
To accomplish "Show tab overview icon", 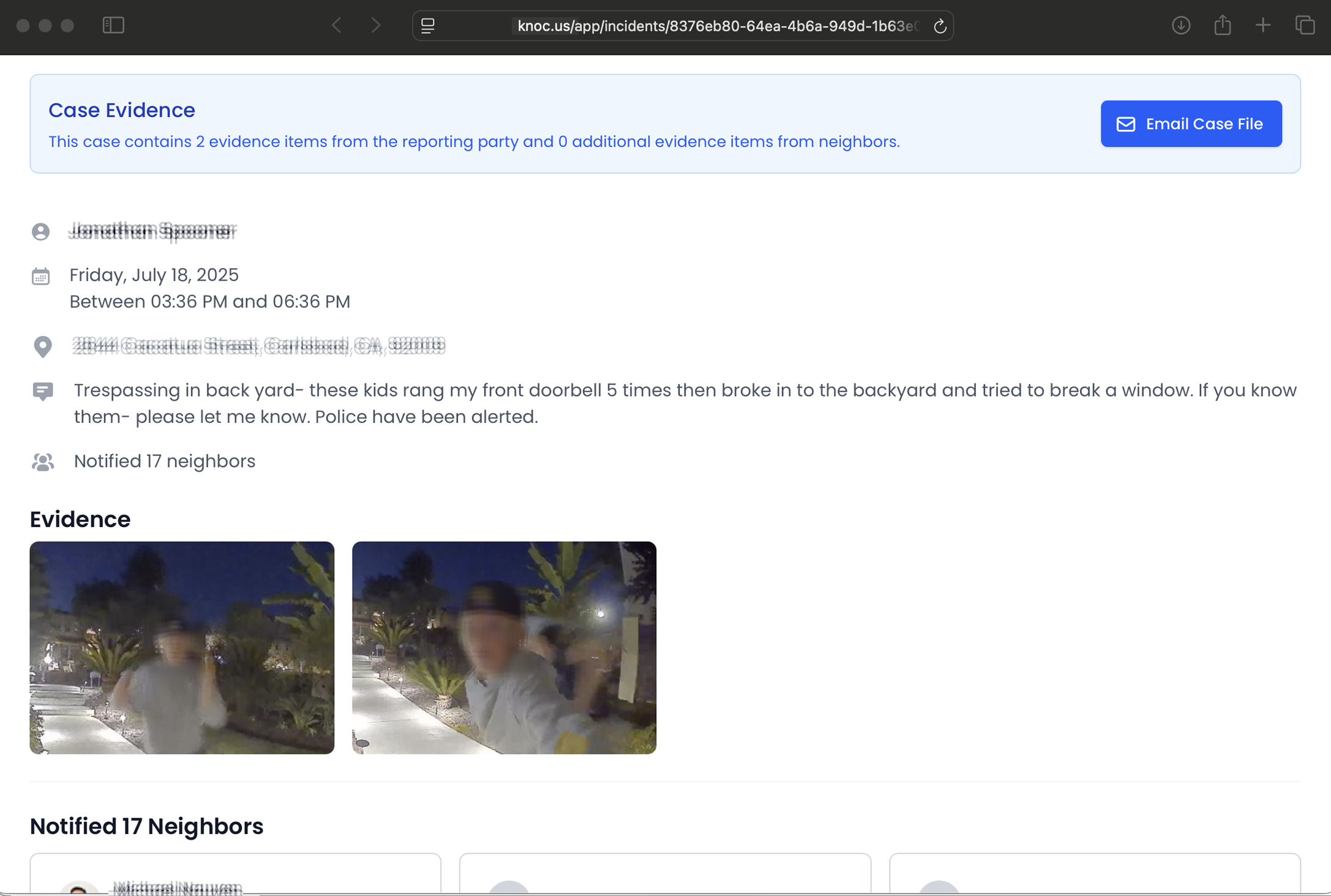I will pyautogui.click(x=1305, y=25).
